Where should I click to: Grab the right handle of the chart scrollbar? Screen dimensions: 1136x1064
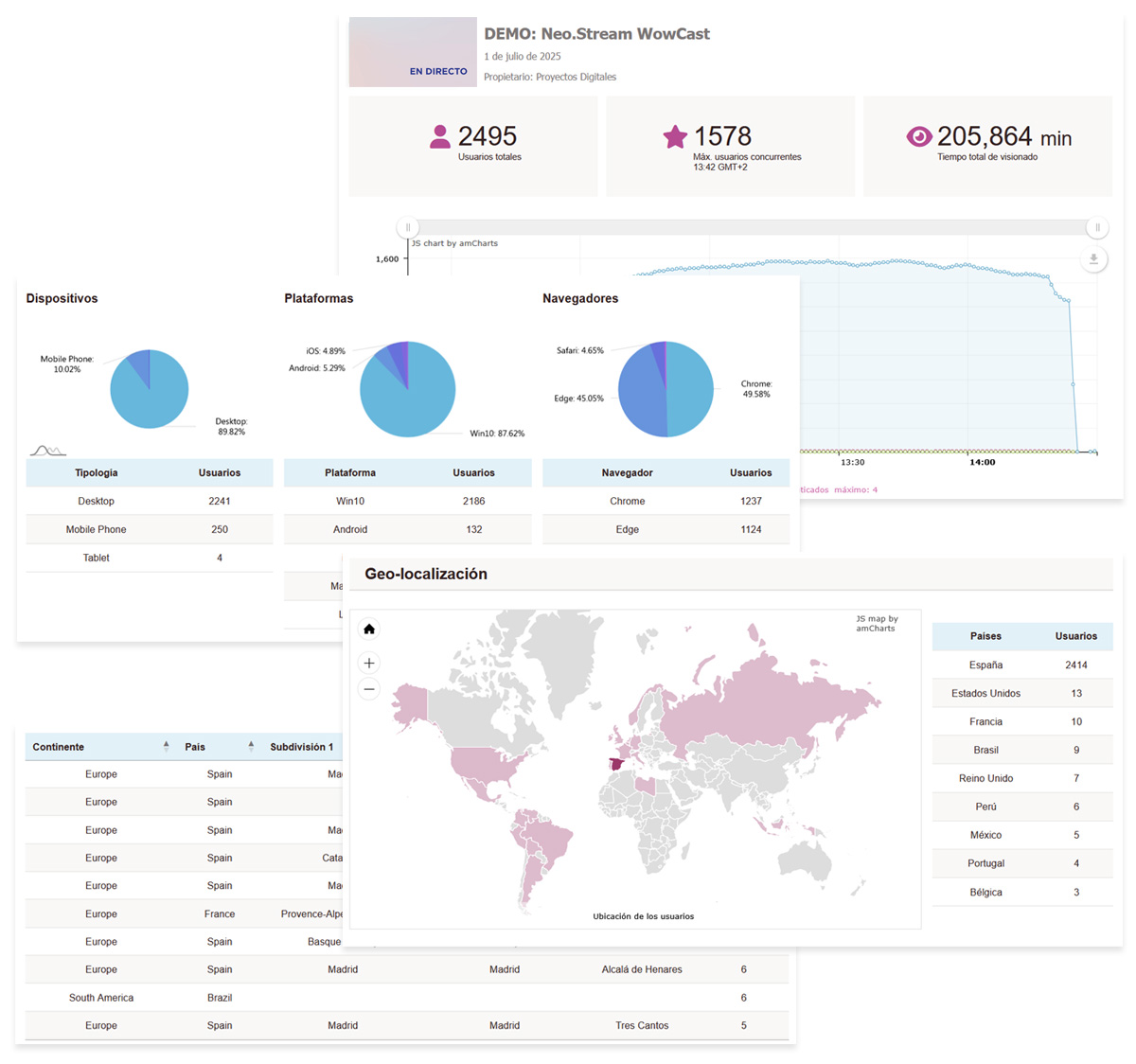pos(1097,227)
